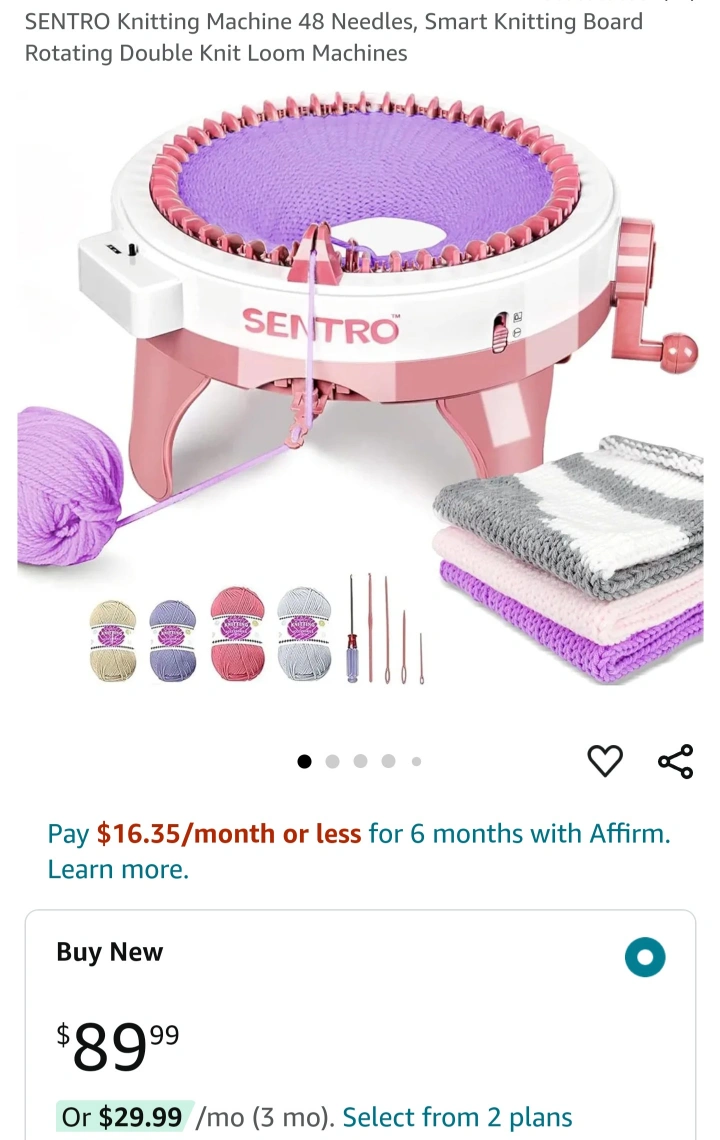Image resolution: width=720 pixels, height=1140 pixels.
Task: Tap the four yarn skeins in image
Action: [211, 634]
